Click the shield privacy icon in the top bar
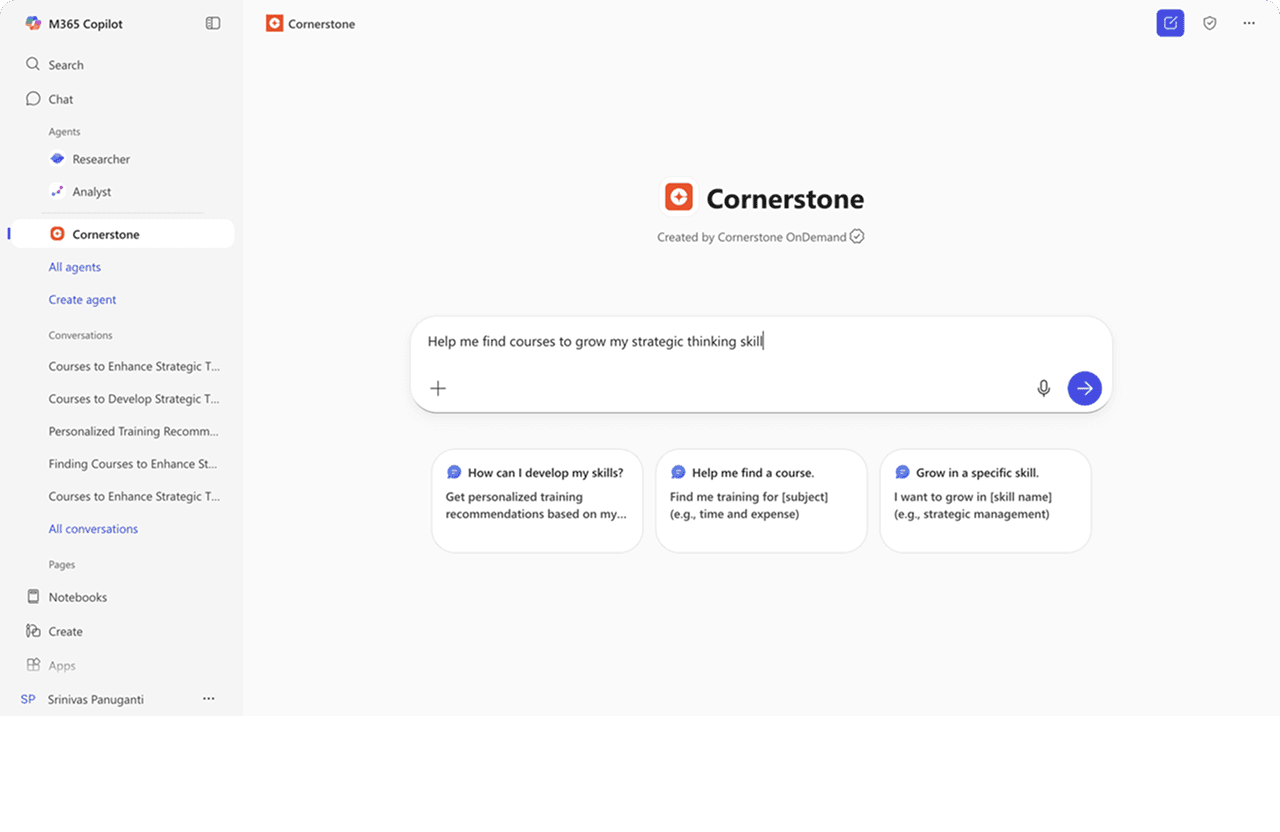Viewport: 1280px width, 832px height. (1210, 23)
